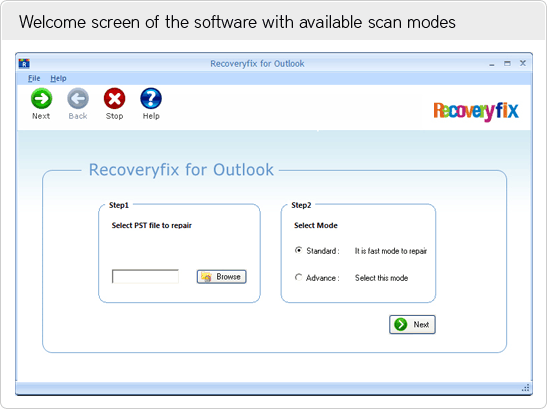Click the 'Recoveryfix for Outlook' panel heading
The image size is (547, 409).
tap(181, 170)
